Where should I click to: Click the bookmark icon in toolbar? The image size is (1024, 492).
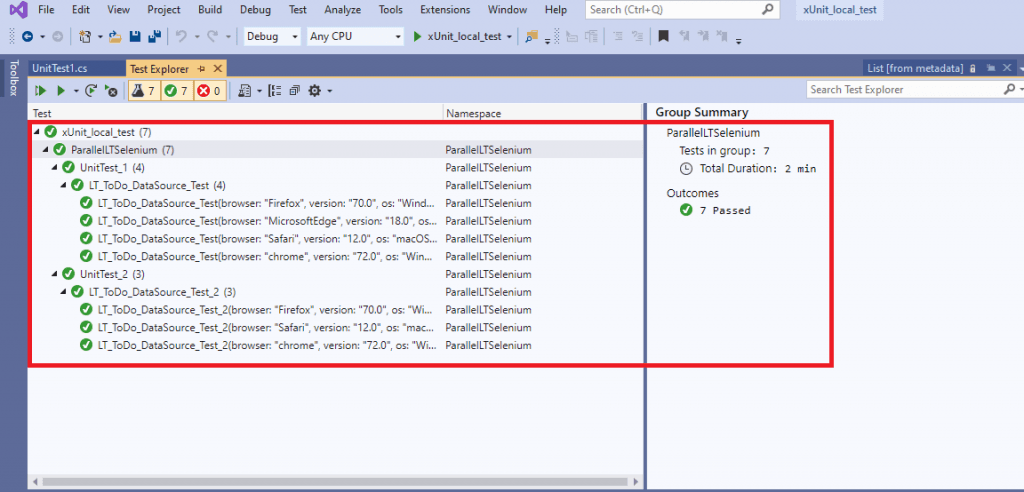(x=663, y=37)
